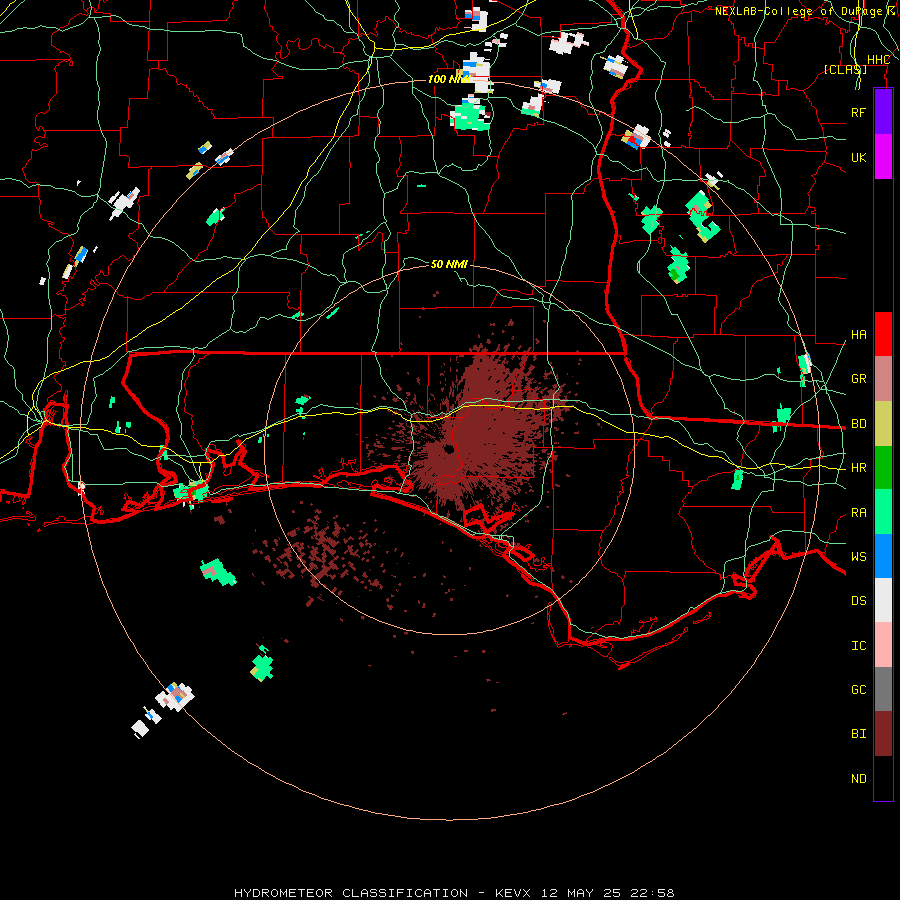Click the RF purple legend swatch
The image size is (900, 900).
[883, 112]
